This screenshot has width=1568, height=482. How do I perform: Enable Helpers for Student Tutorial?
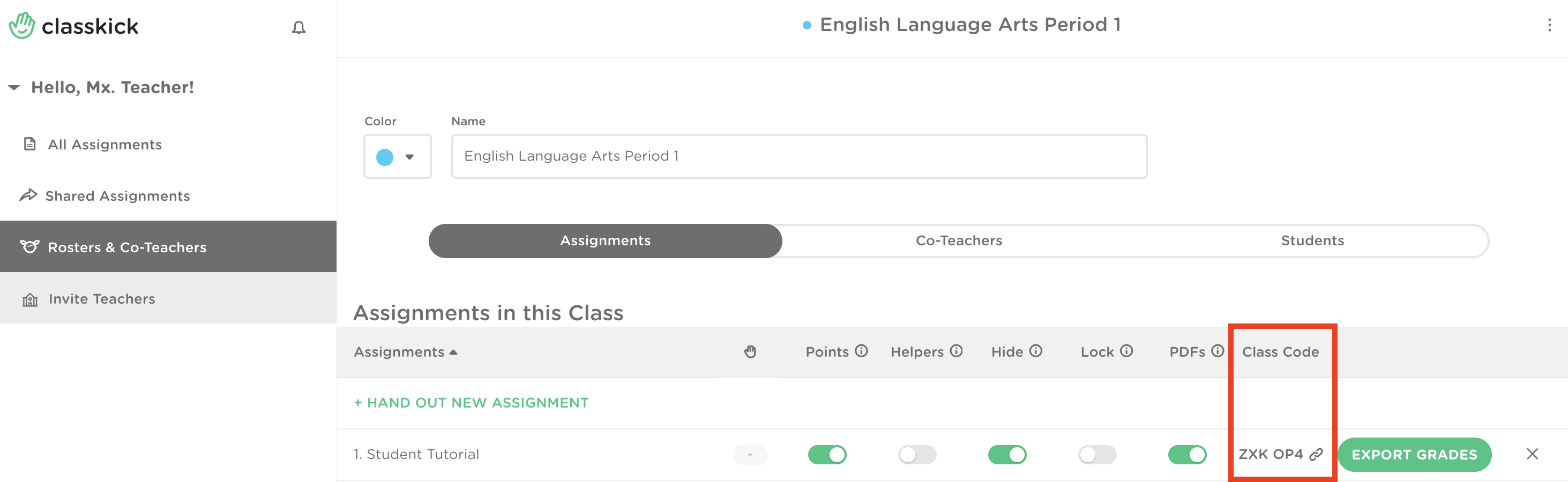pos(917,455)
